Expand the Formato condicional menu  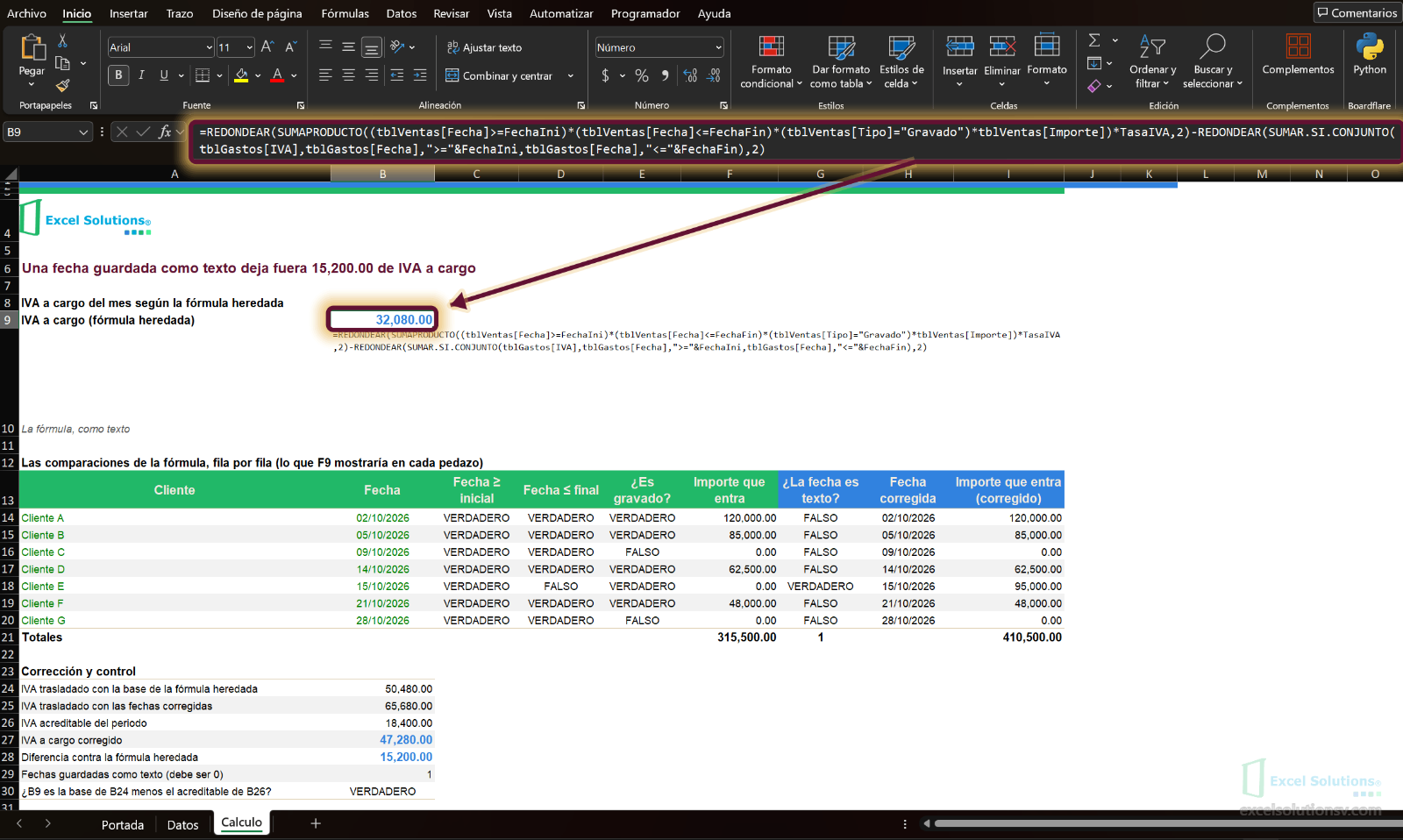click(x=771, y=61)
